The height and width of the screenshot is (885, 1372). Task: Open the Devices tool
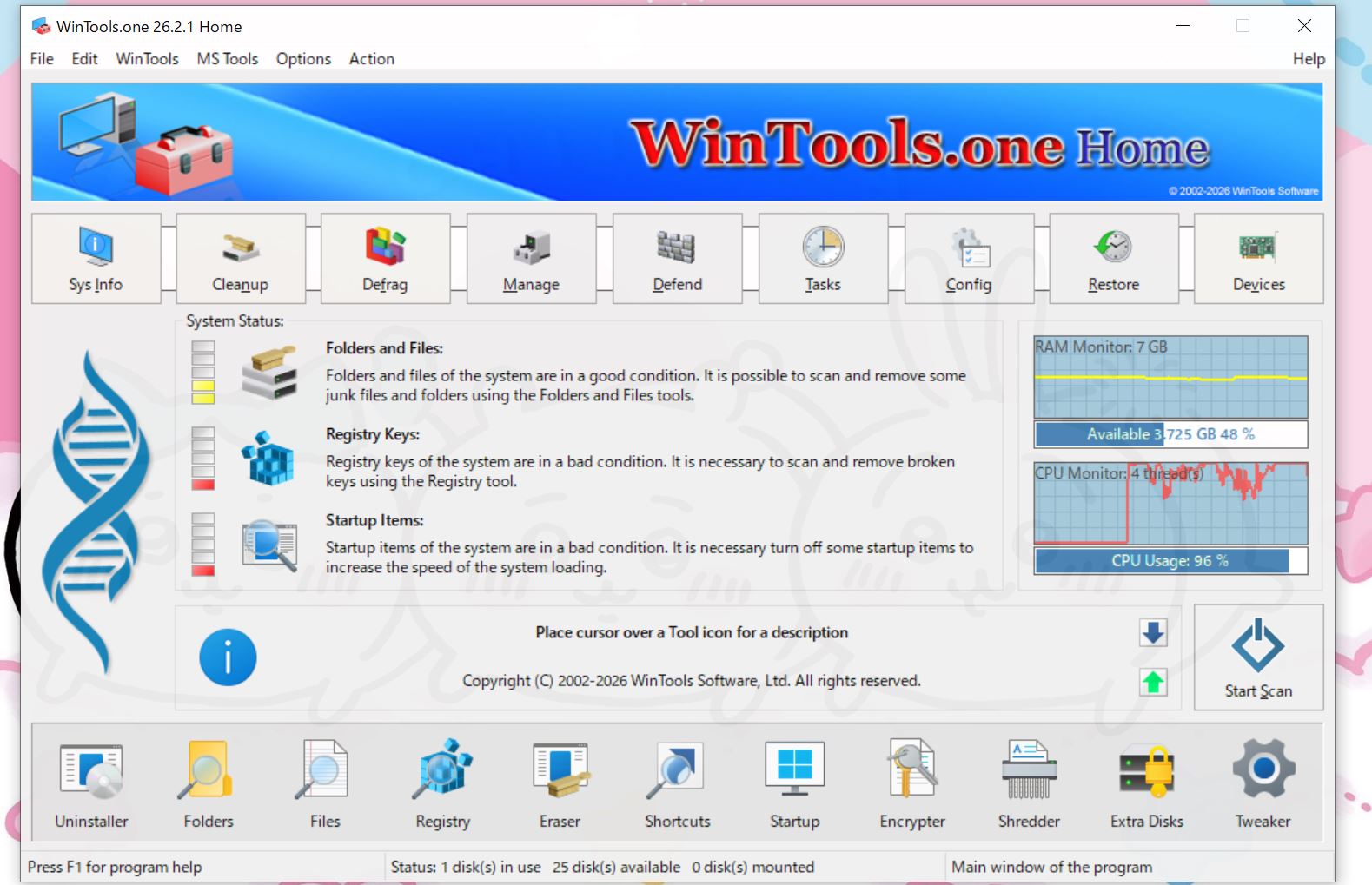click(1259, 258)
